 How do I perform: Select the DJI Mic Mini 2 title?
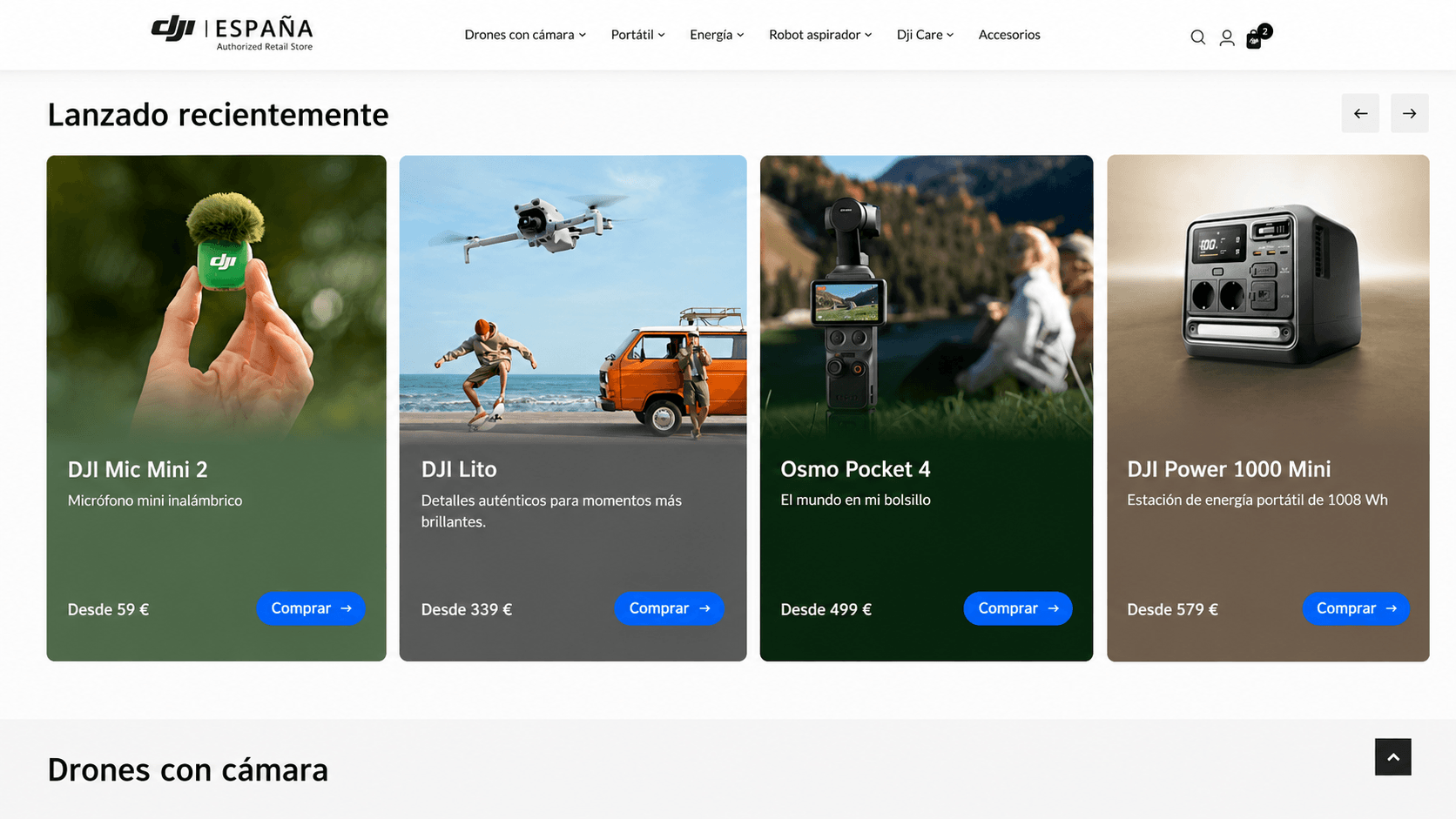click(138, 470)
